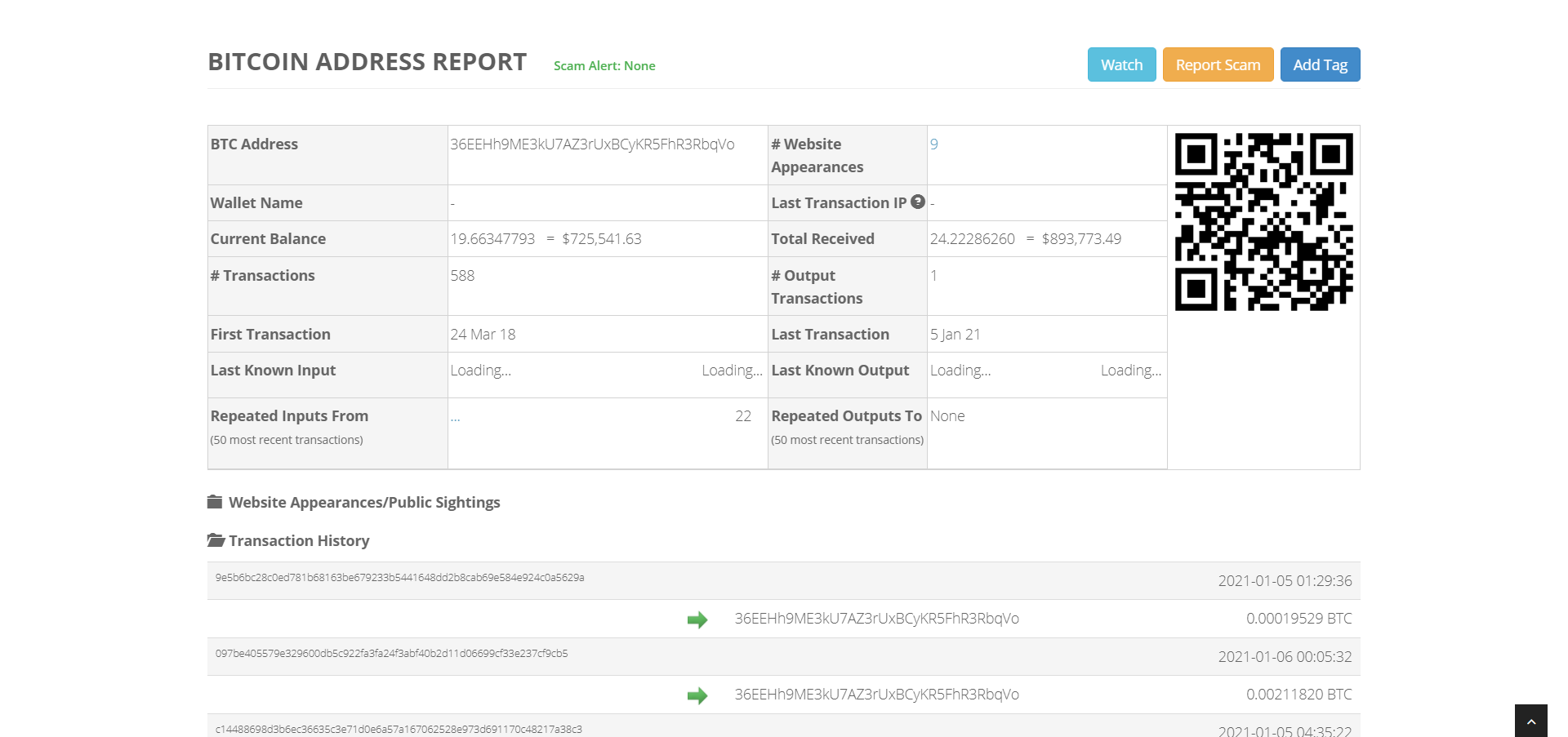Click the repeated inputs count 22
The height and width of the screenshot is (737, 1568).
[743, 415]
